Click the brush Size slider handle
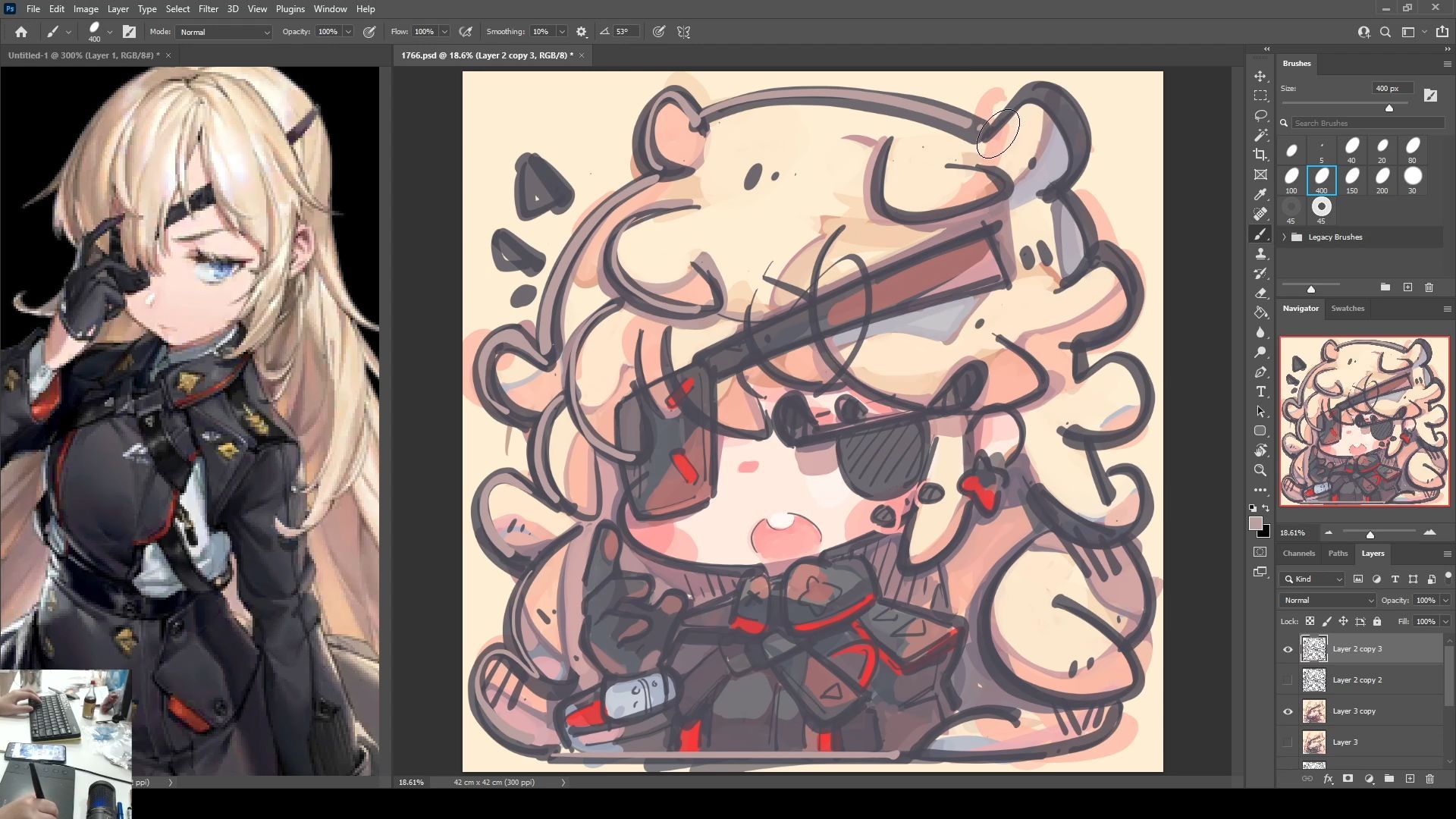The height and width of the screenshot is (819, 1456). click(x=1389, y=108)
